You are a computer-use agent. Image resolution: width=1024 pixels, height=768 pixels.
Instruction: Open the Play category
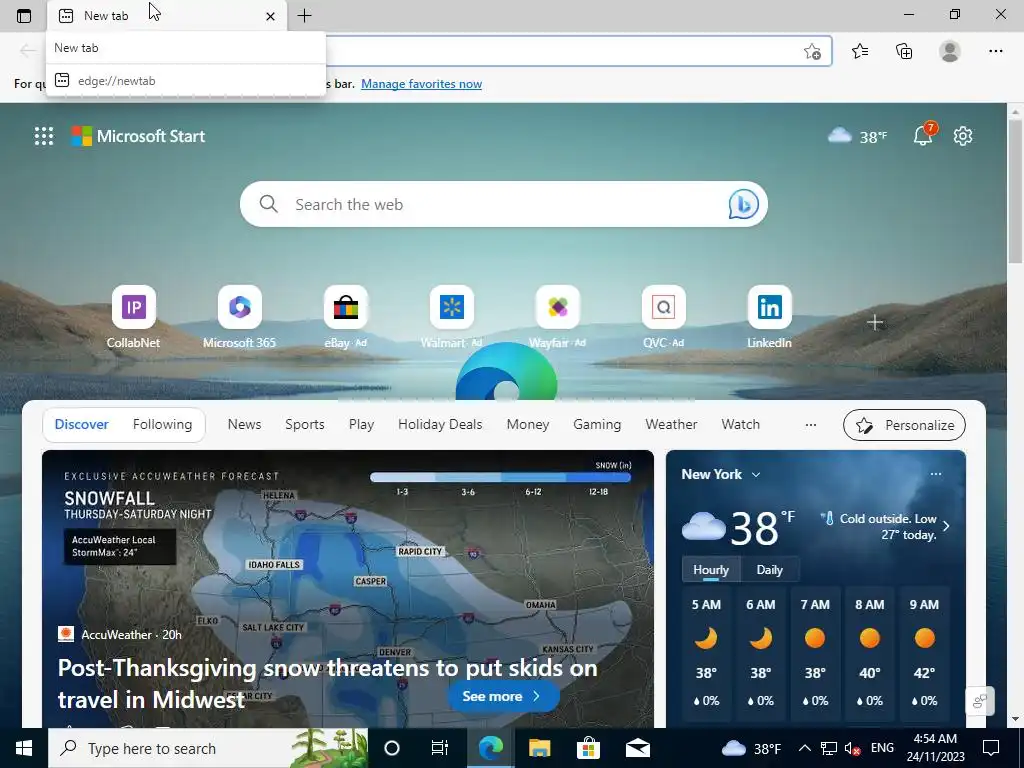(x=361, y=424)
